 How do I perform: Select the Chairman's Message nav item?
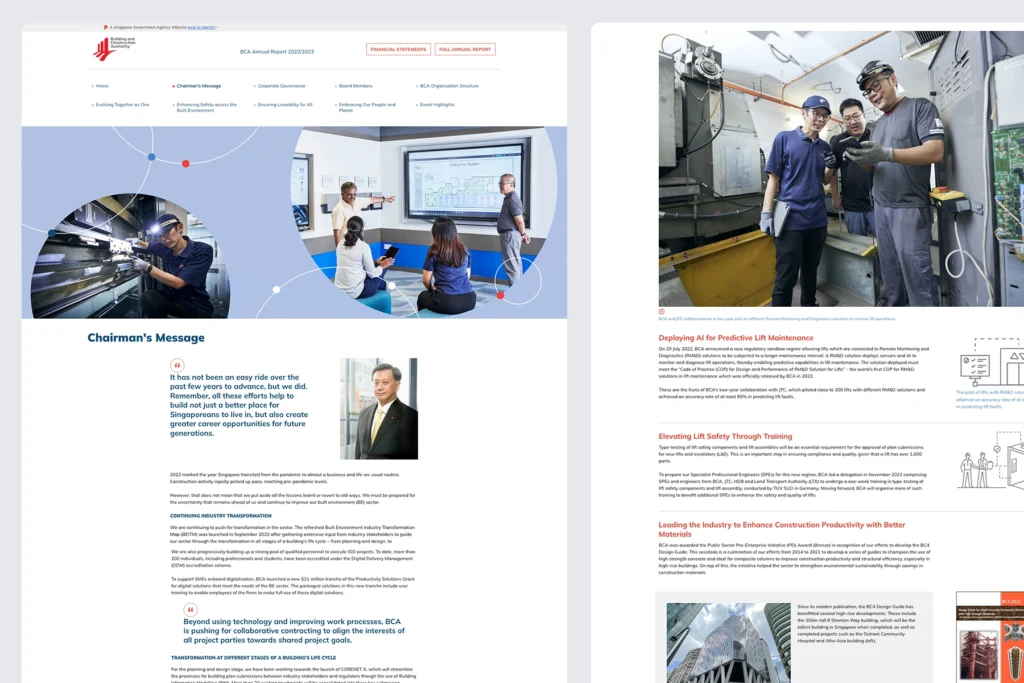[x=198, y=86]
